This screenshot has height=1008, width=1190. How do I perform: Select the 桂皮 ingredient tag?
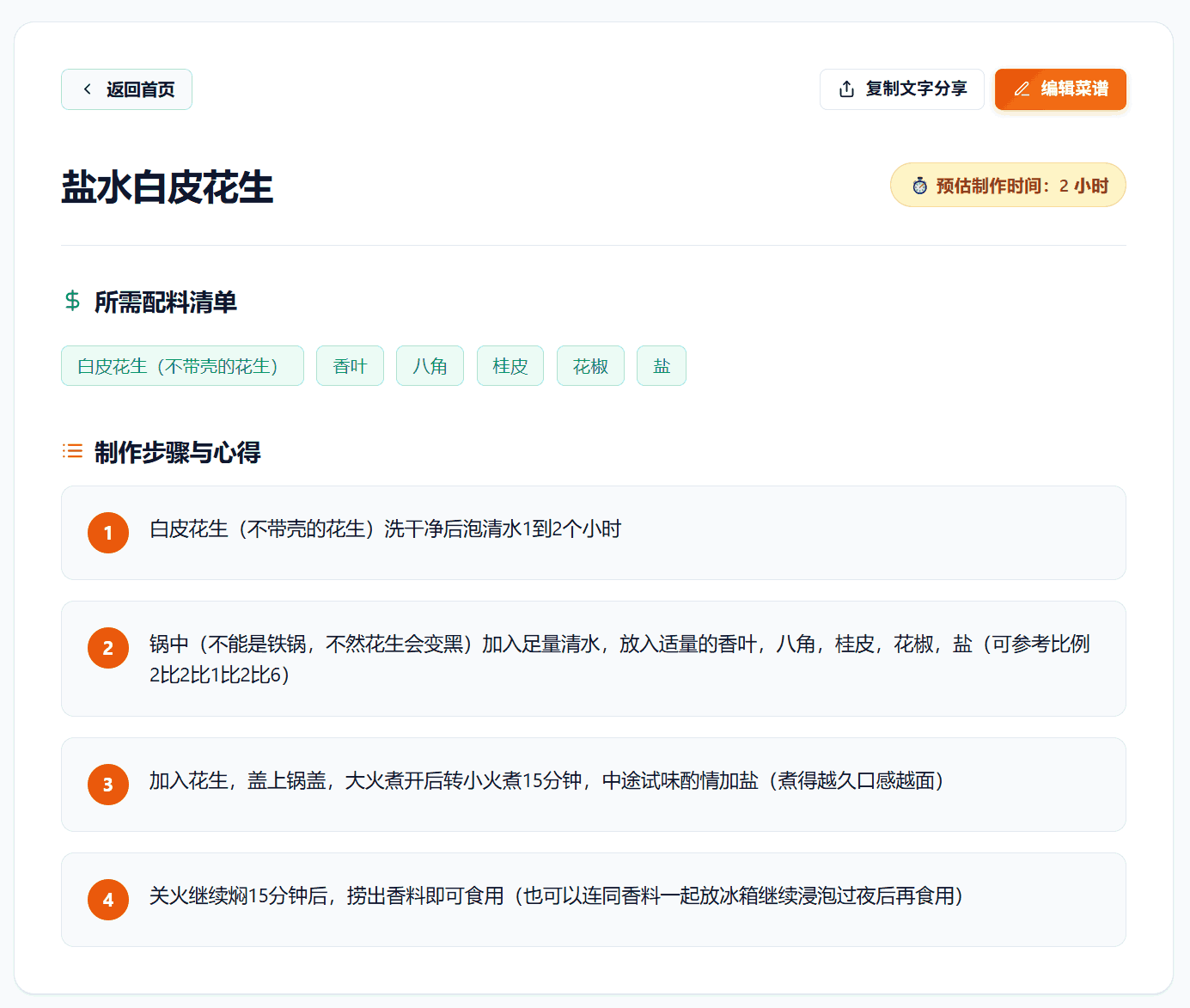(510, 366)
